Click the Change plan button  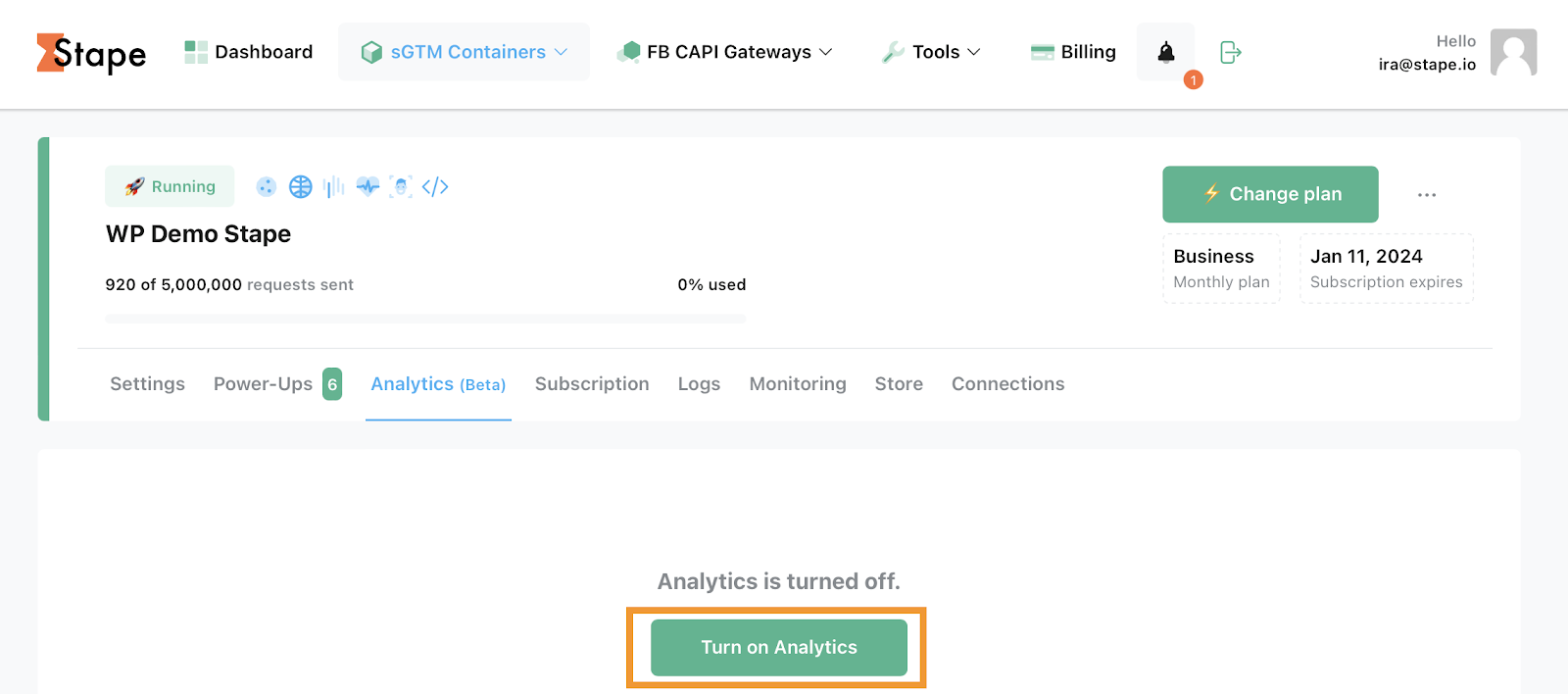(1269, 194)
